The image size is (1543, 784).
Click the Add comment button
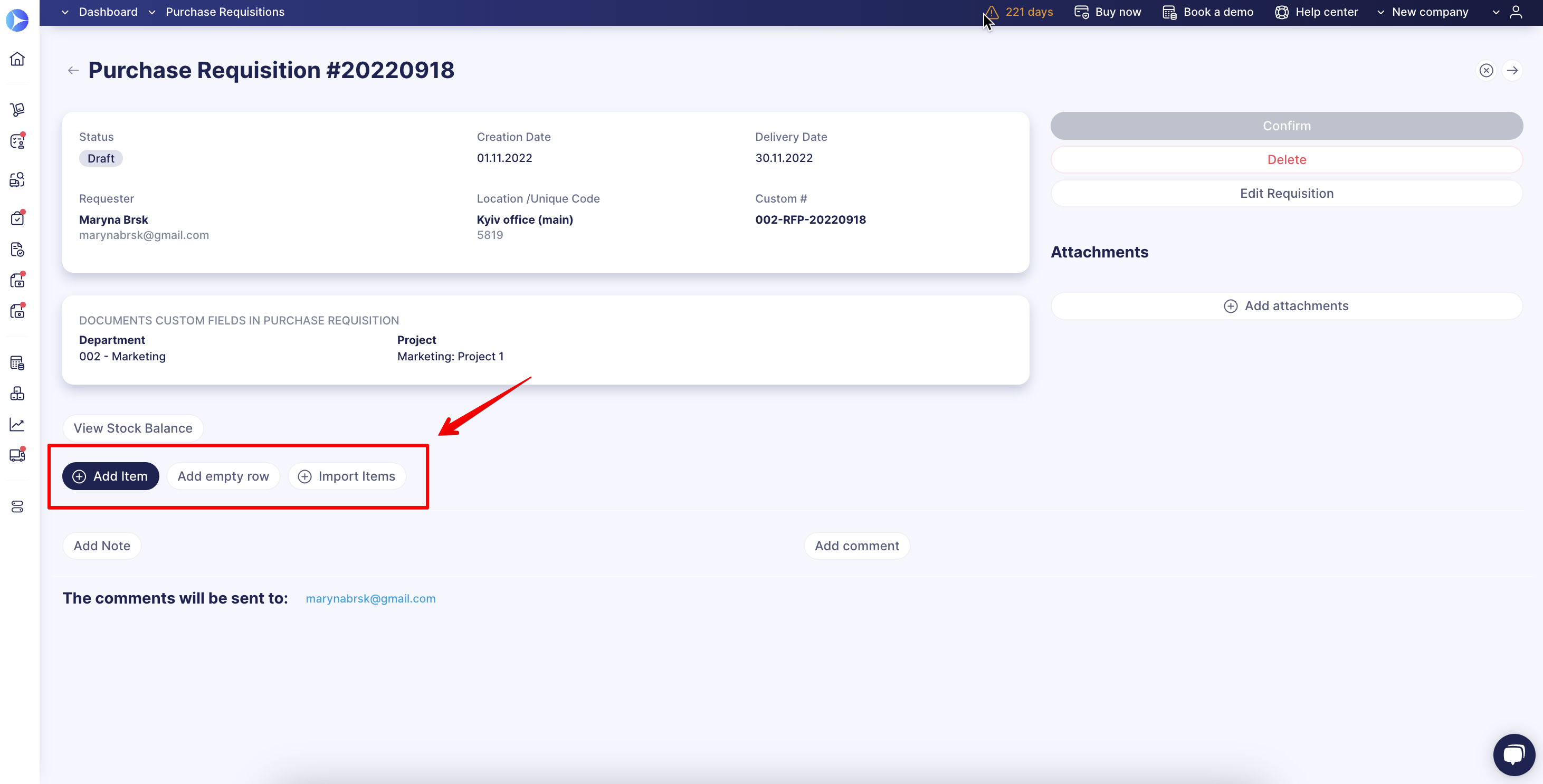pyautogui.click(x=856, y=546)
